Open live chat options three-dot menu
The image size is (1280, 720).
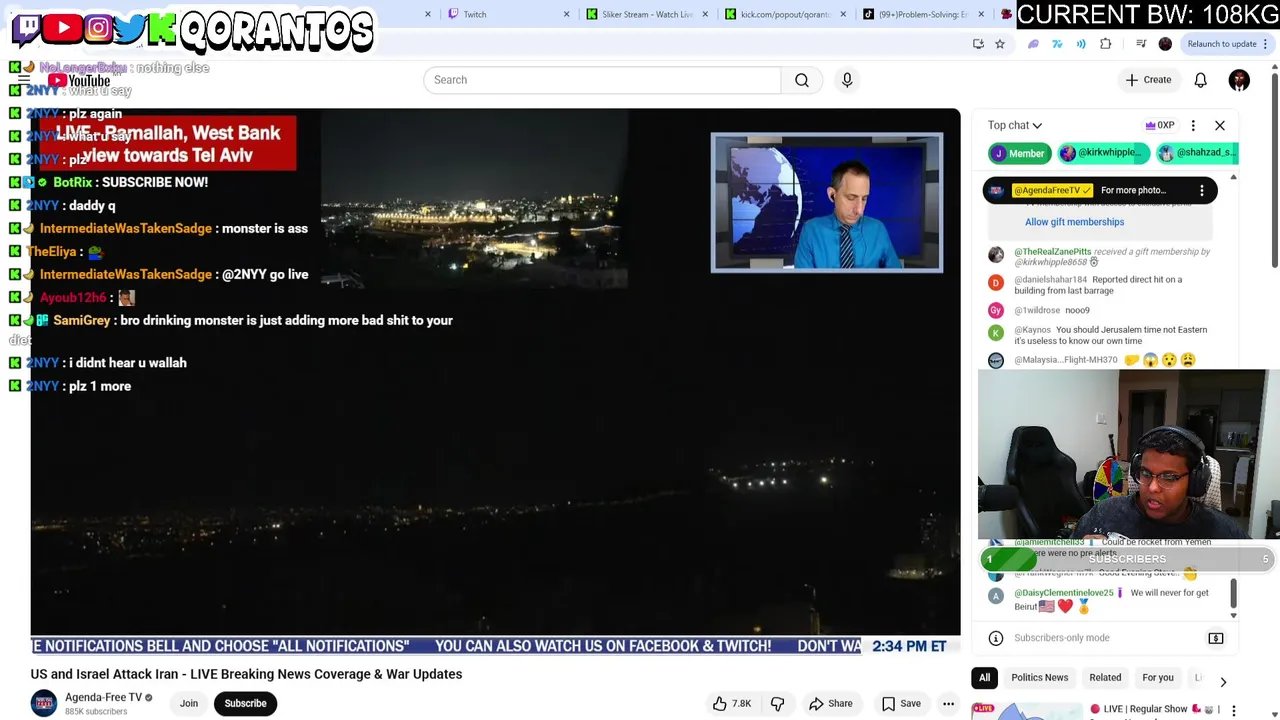point(1193,125)
